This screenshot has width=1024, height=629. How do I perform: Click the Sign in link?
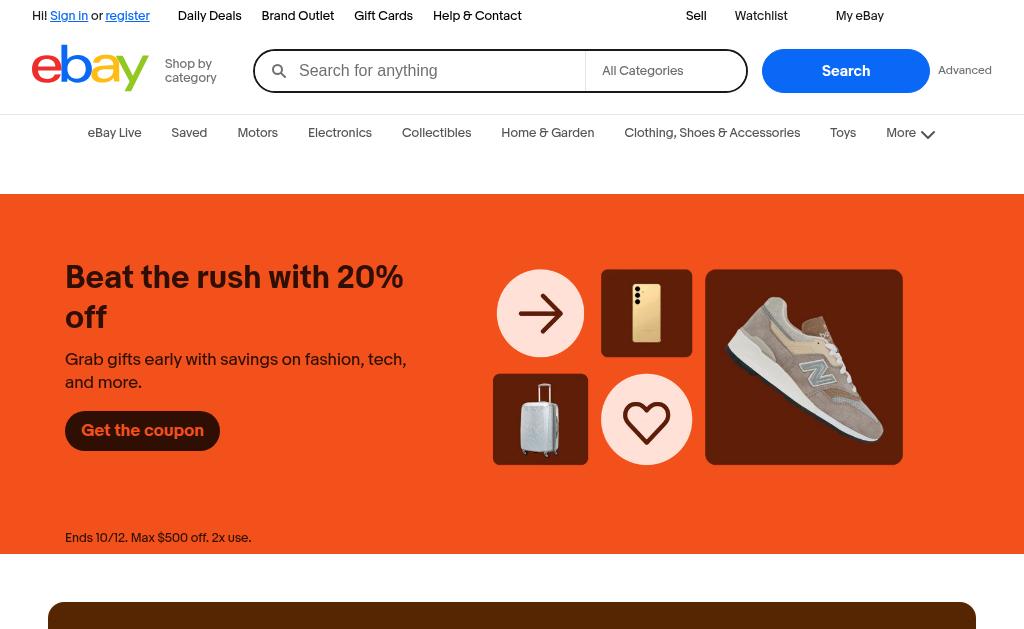tap(69, 16)
